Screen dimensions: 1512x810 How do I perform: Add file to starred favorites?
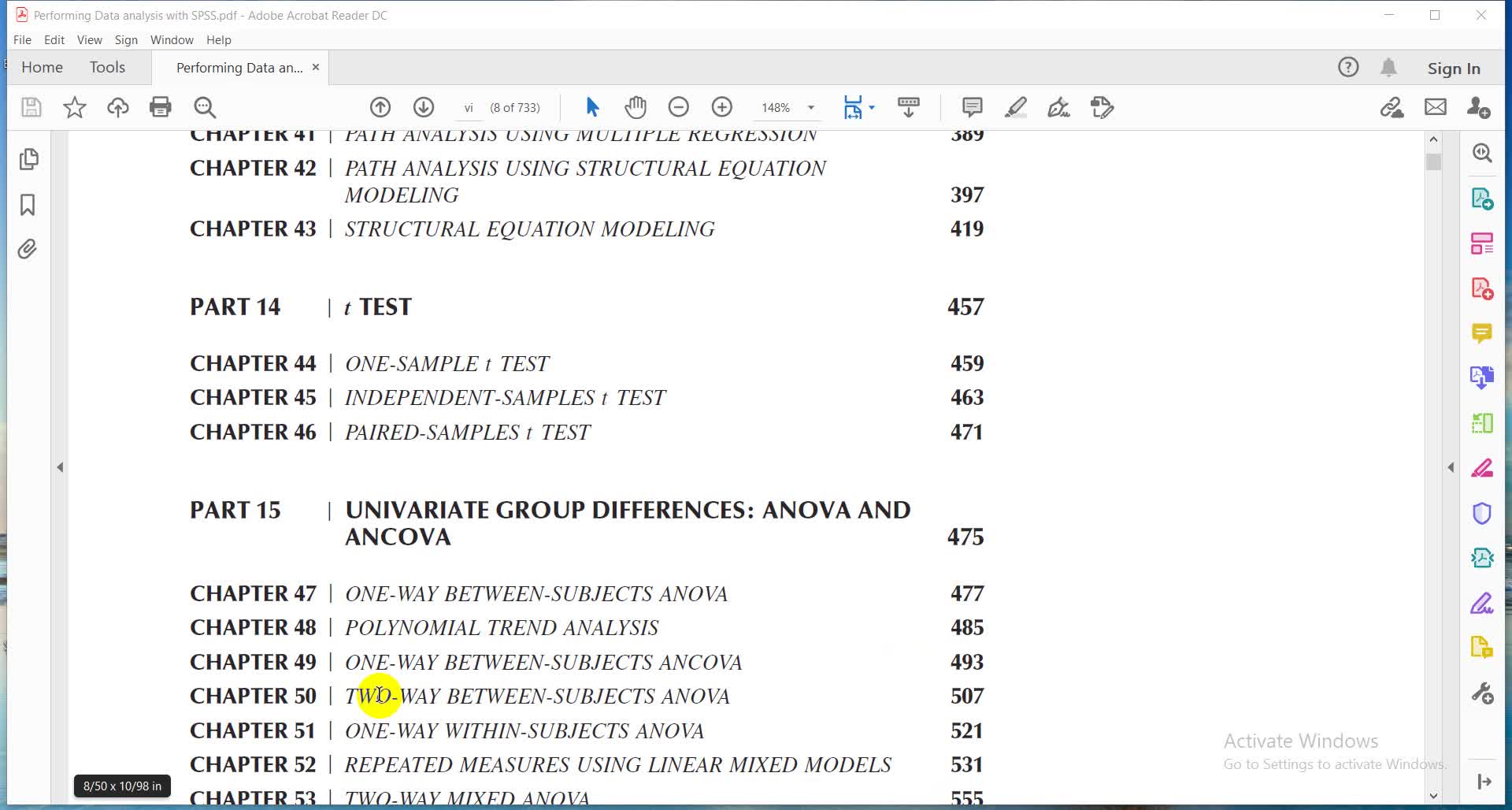pyautogui.click(x=75, y=107)
